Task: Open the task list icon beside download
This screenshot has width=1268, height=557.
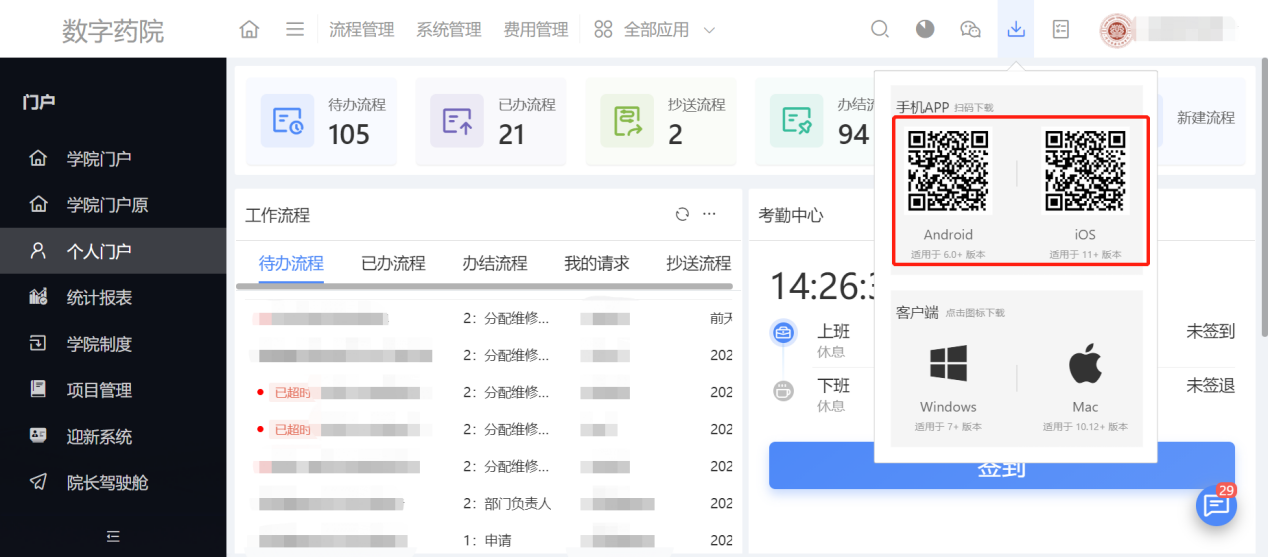Action: [1061, 30]
